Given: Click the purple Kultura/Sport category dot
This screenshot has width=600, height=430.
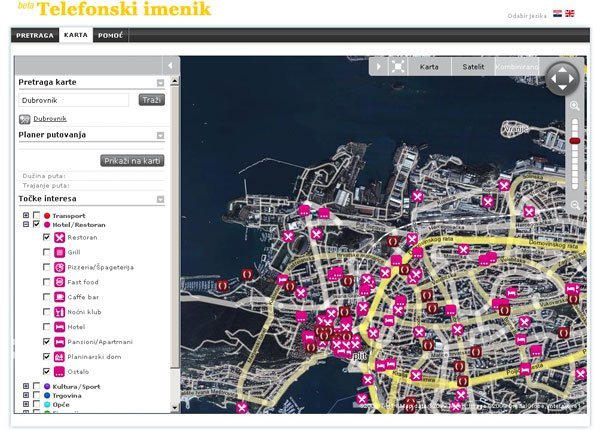Looking at the screenshot, I should 47,386.
